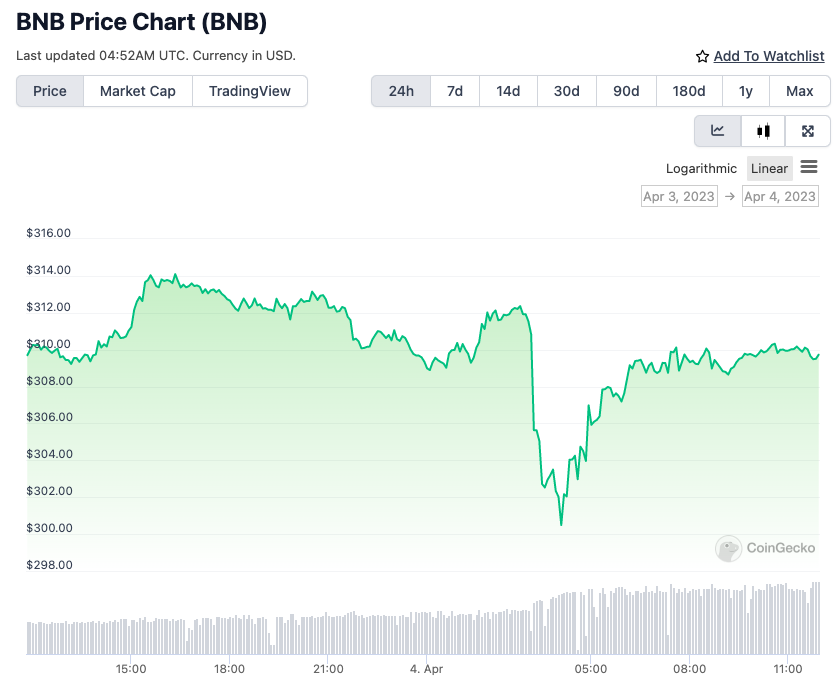Switch to the Market Cap tab
Image resolution: width=840 pixels, height=692 pixels.
click(x=138, y=91)
